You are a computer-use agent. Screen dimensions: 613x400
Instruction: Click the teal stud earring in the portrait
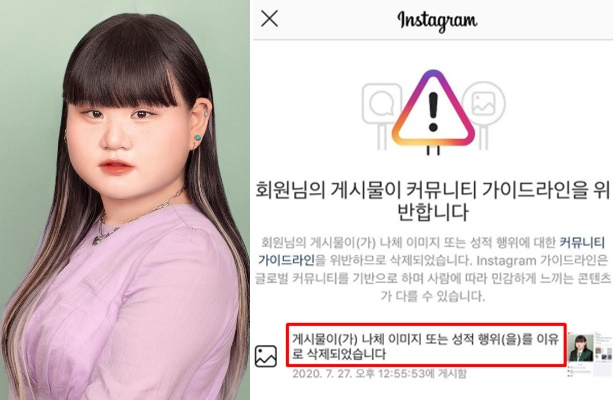coord(197,138)
